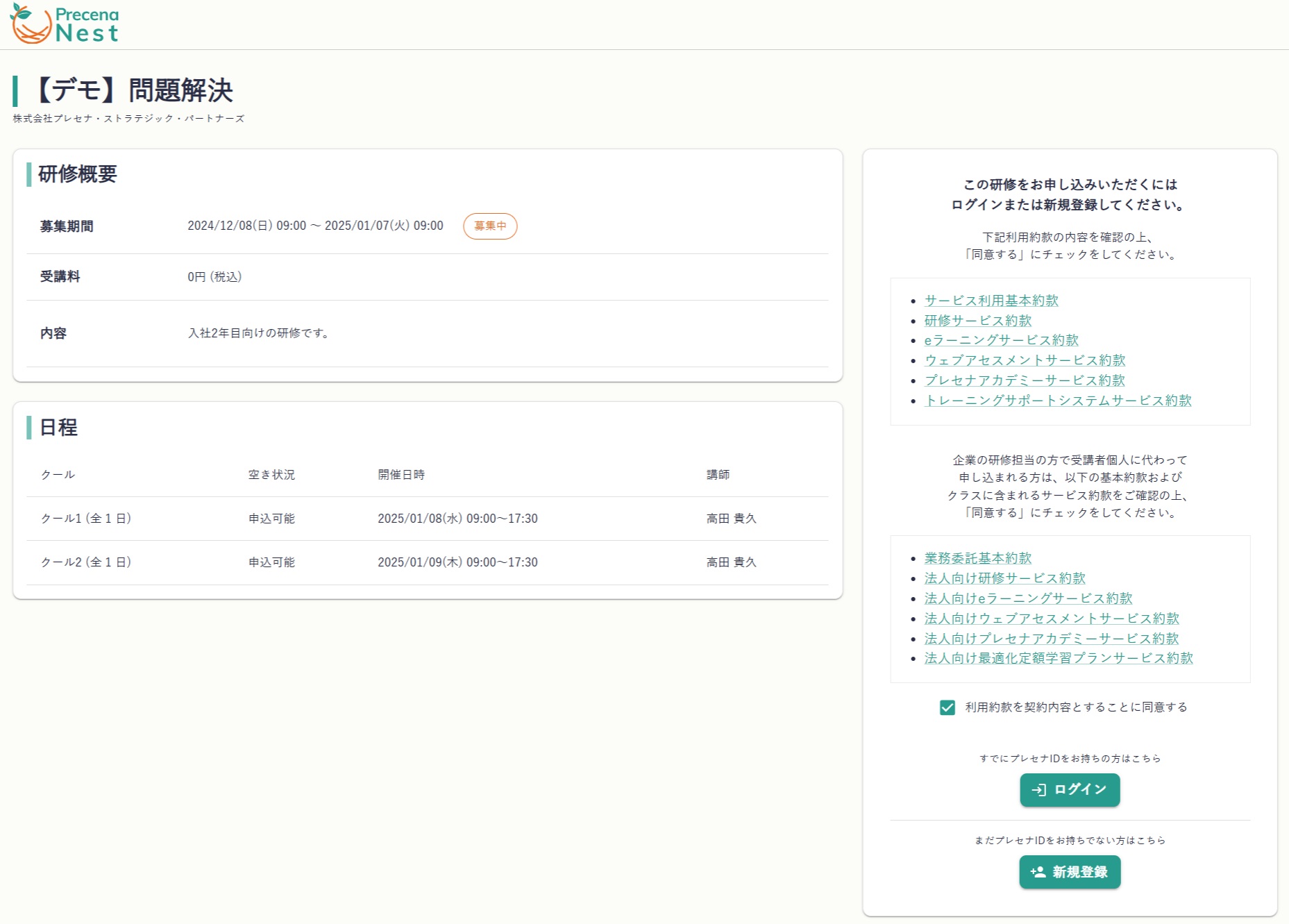Click 2025/01/08(水) 09:00～17:30 date cell
The width and height of the screenshot is (1289, 924).
pos(457,519)
